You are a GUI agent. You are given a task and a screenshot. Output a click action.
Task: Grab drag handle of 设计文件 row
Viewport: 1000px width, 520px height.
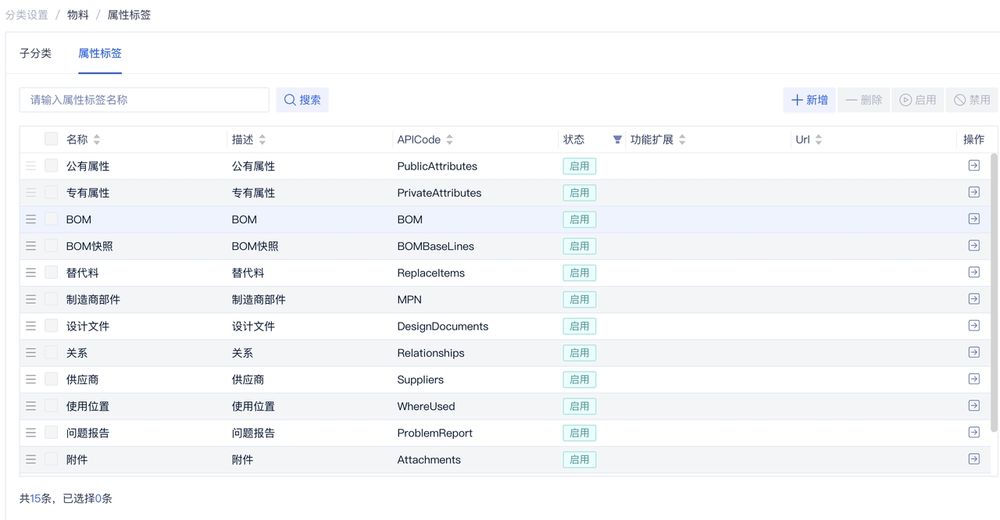(x=31, y=326)
